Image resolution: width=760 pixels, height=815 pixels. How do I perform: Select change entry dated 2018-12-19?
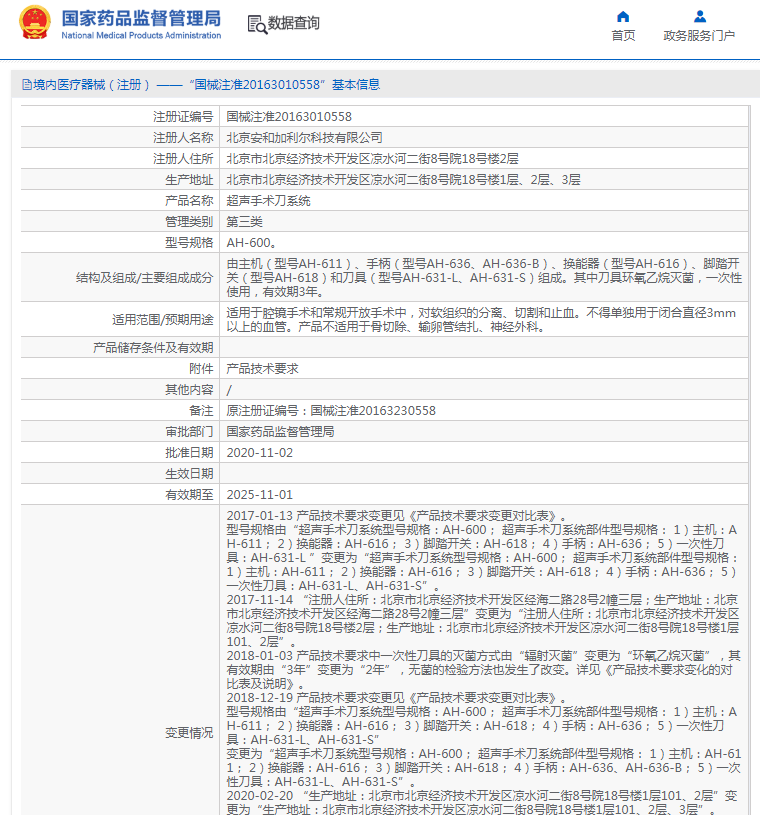pyautogui.click(x=484, y=740)
